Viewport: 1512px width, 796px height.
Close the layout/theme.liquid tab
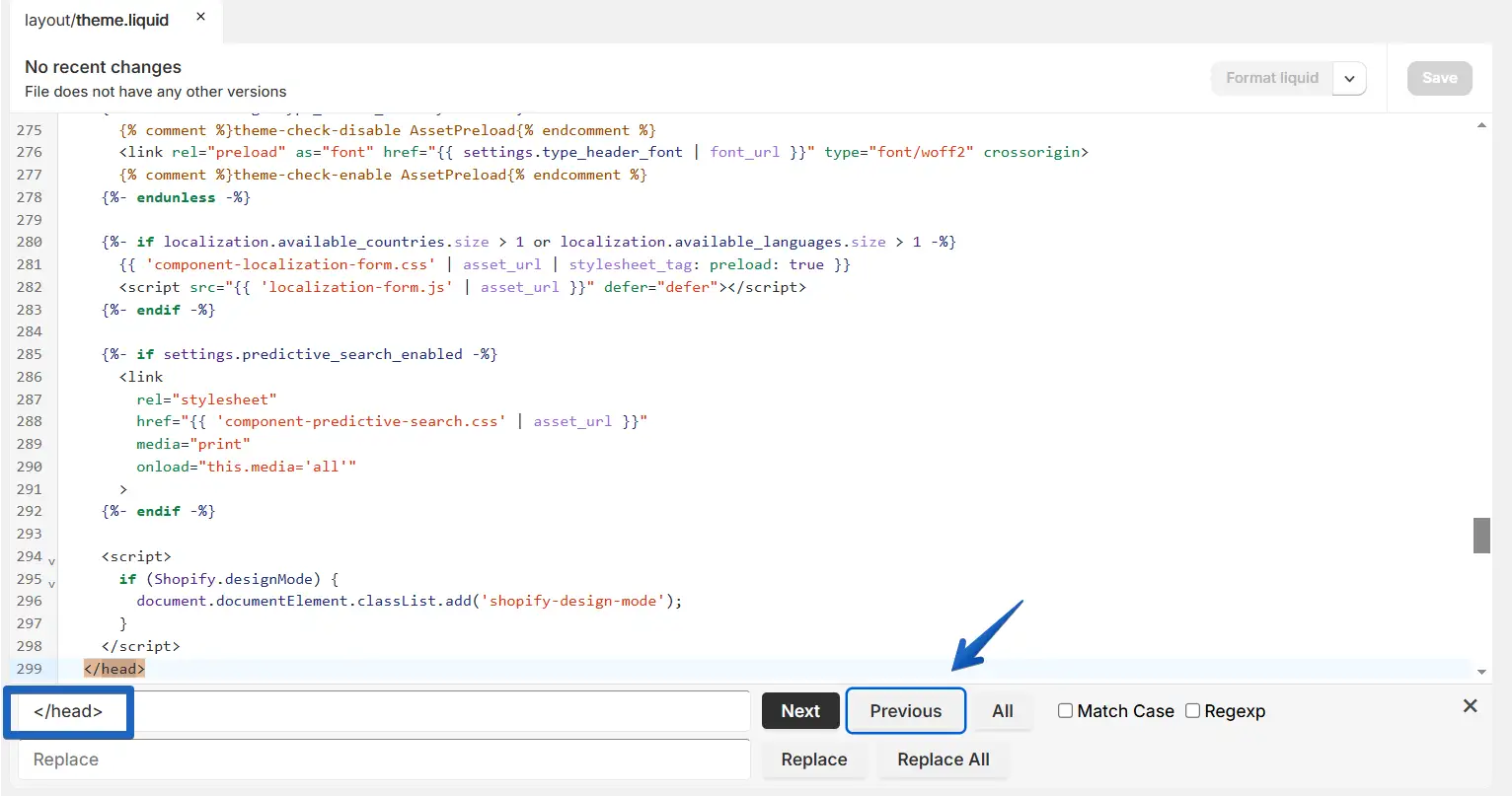[200, 17]
